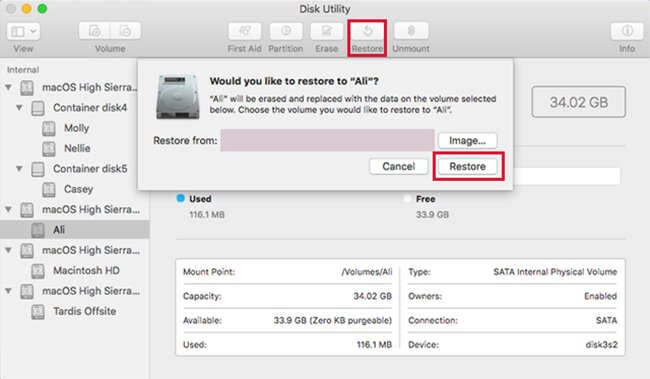Select the Molly volume

[76, 128]
